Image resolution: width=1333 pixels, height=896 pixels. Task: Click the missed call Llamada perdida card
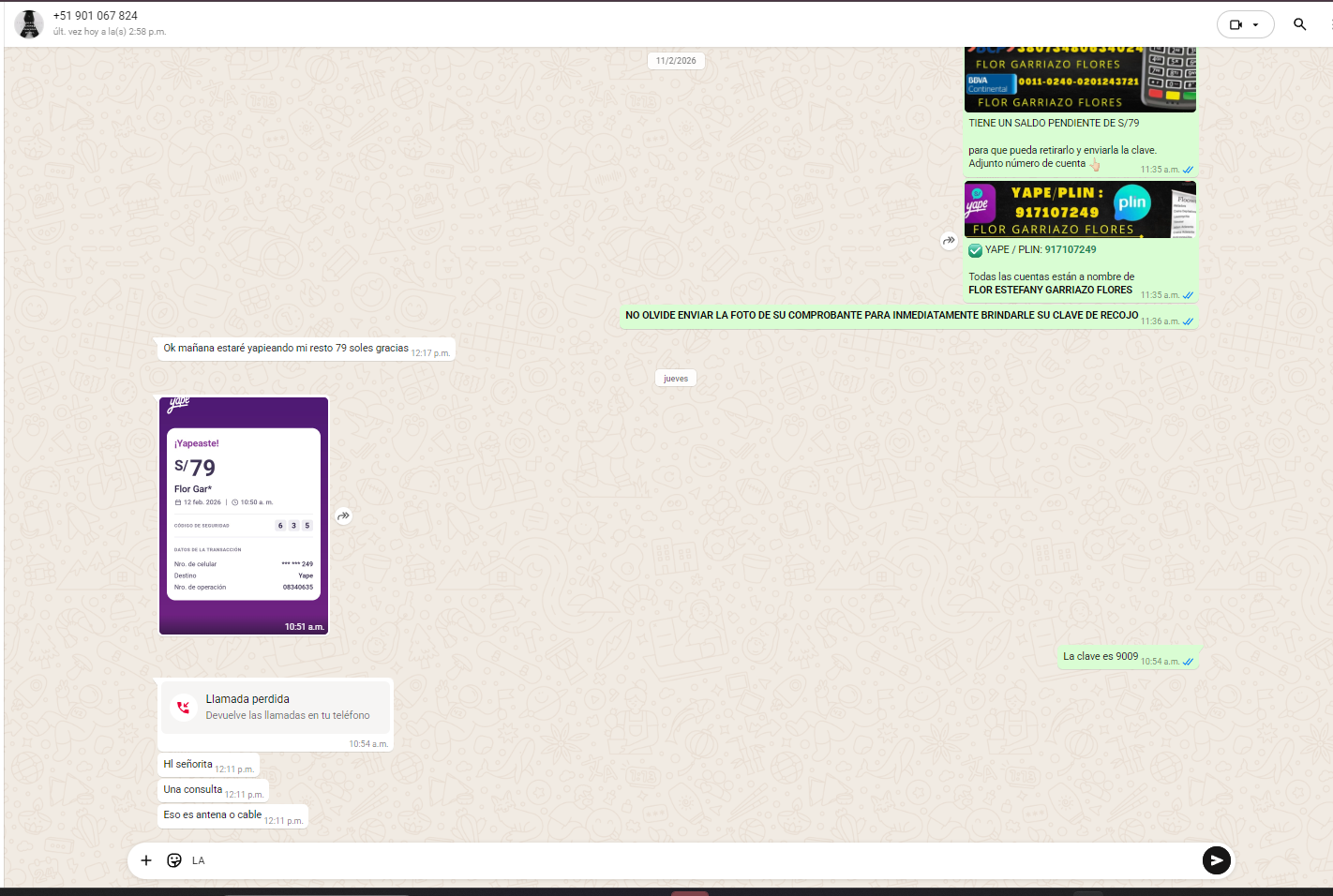coord(276,708)
